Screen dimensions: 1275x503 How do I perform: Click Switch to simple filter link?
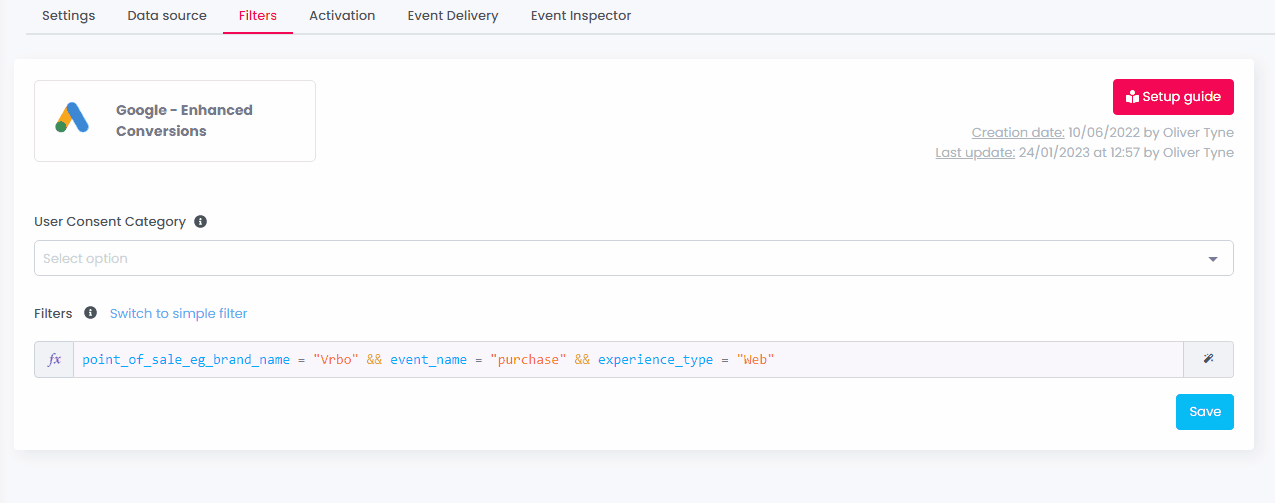(178, 313)
